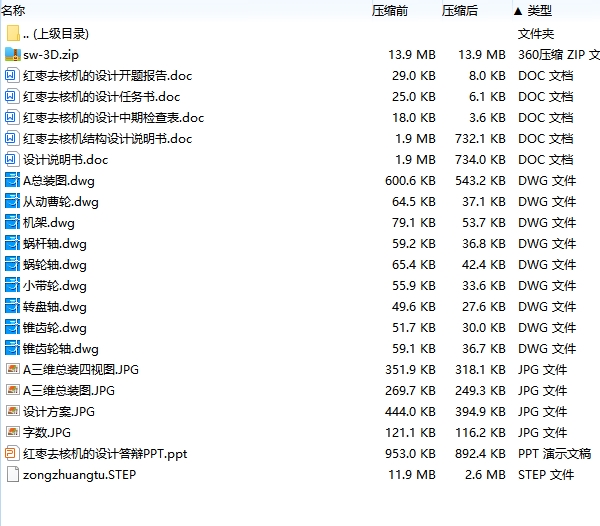Click the 360压缩 ZIP type cell
The height and width of the screenshot is (526, 600).
[x=559, y=55]
